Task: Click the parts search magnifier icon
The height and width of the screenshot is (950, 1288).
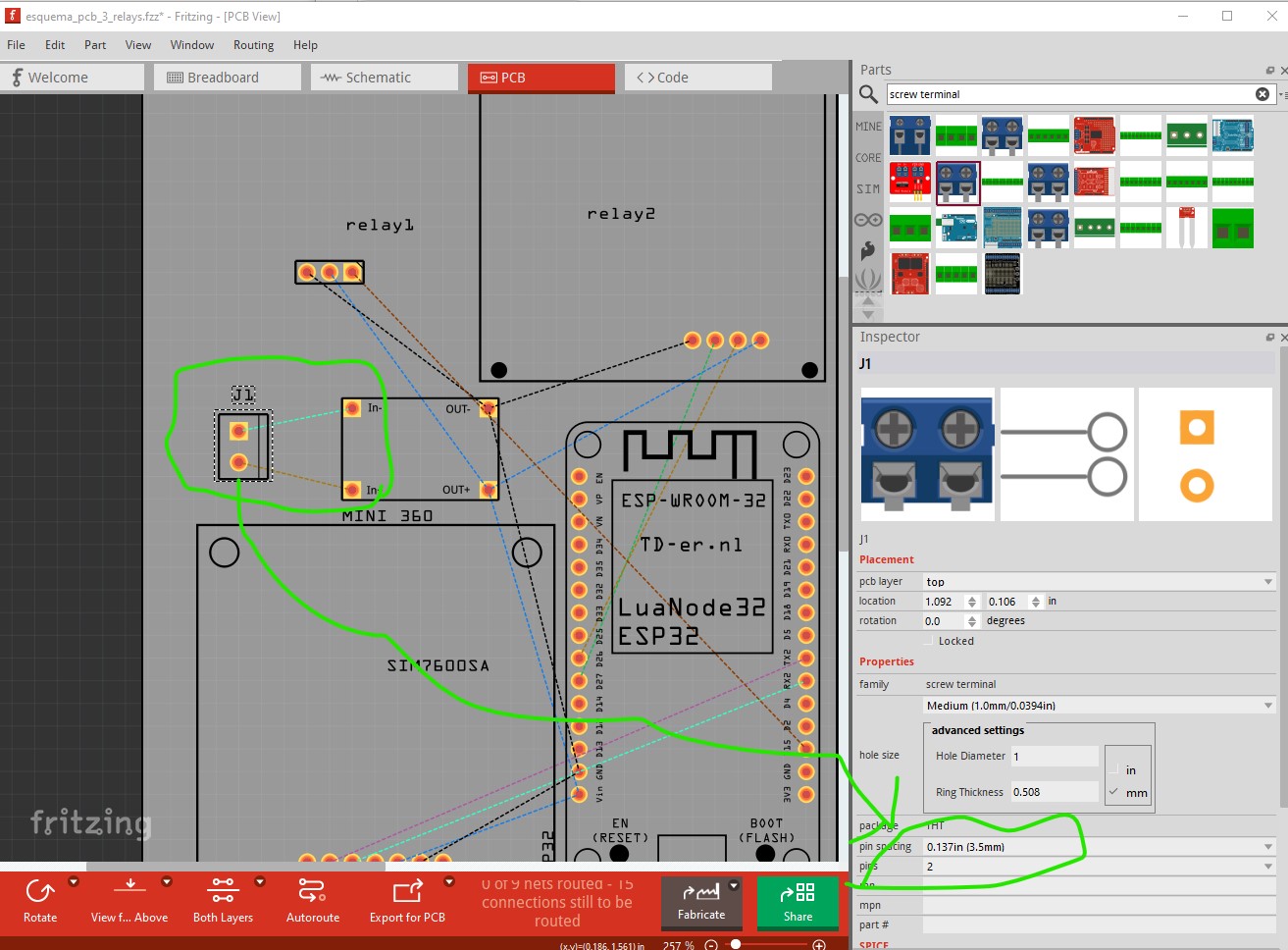Action: pyautogui.click(x=868, y=94)
